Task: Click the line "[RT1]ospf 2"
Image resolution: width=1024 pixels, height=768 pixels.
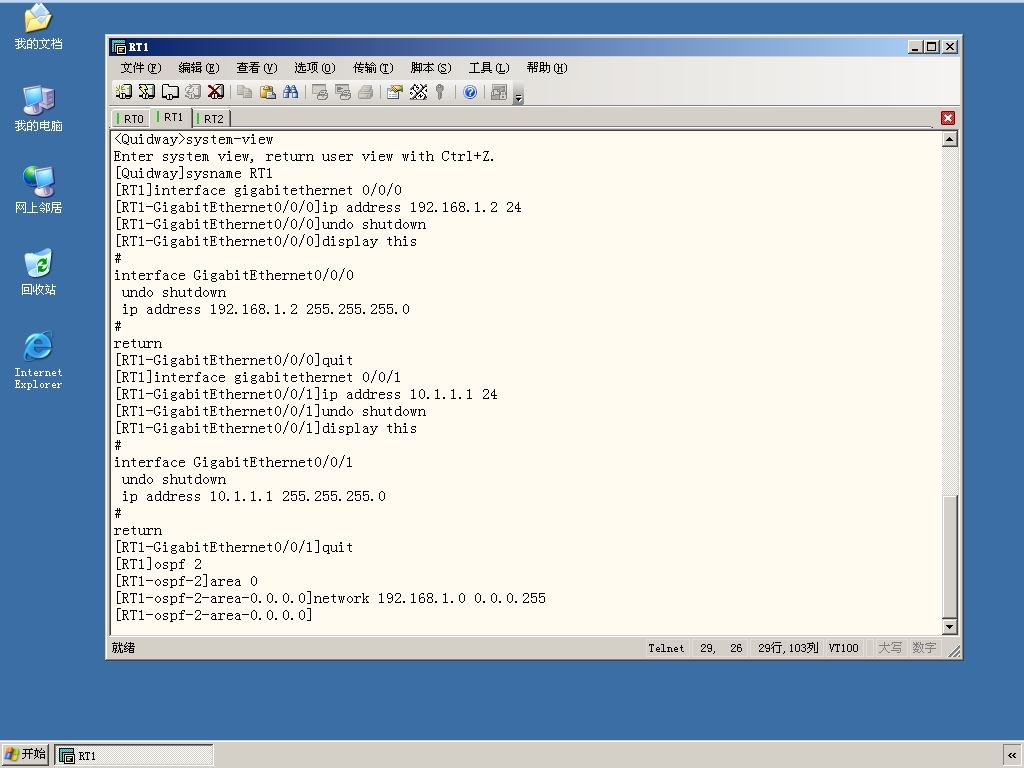Action: pos(158,564)
